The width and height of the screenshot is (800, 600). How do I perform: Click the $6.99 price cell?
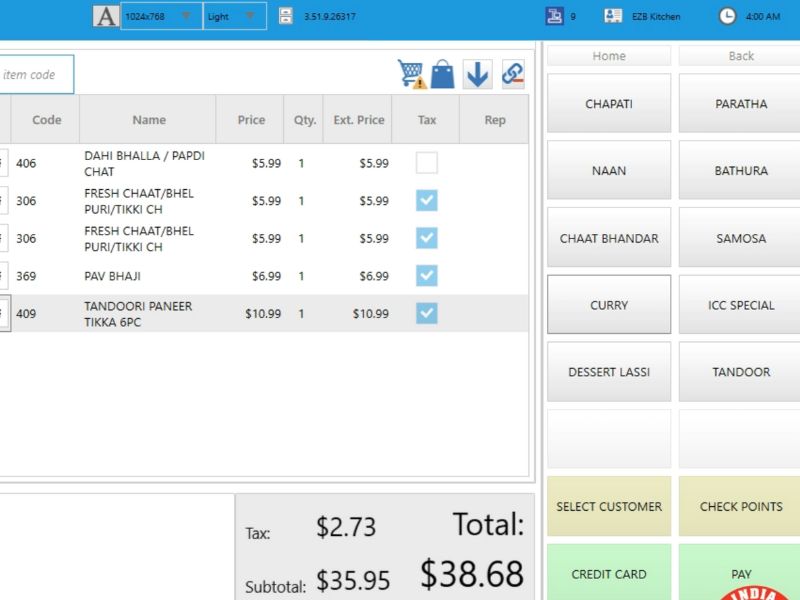tap(266, 276)
